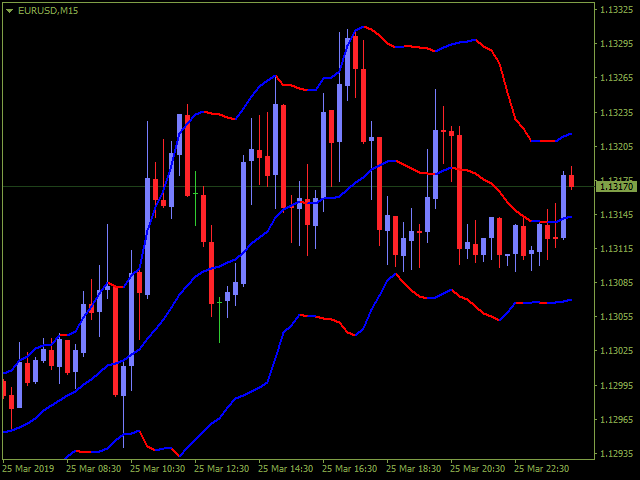Image resolution: width=640 pixels, height=480 pixels.
Task: Click the 1.13265 price axis label
Action: pos(616,78)
